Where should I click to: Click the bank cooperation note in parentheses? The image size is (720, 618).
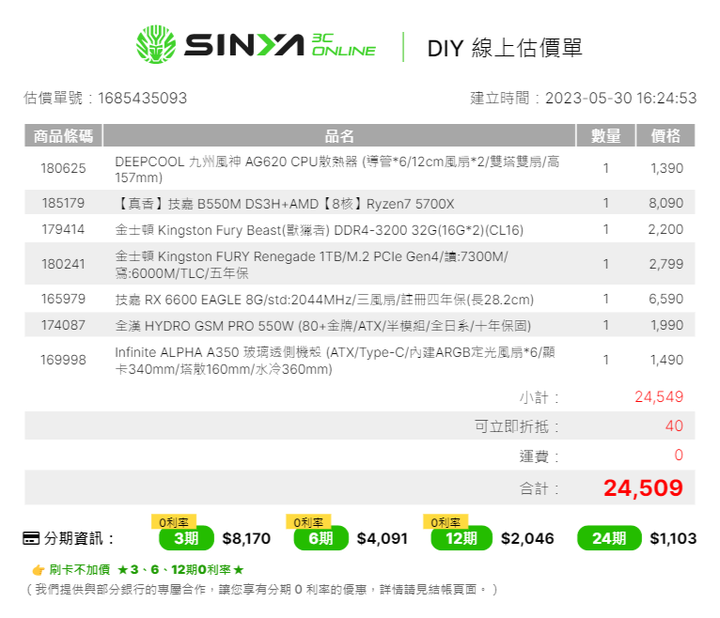261,589
